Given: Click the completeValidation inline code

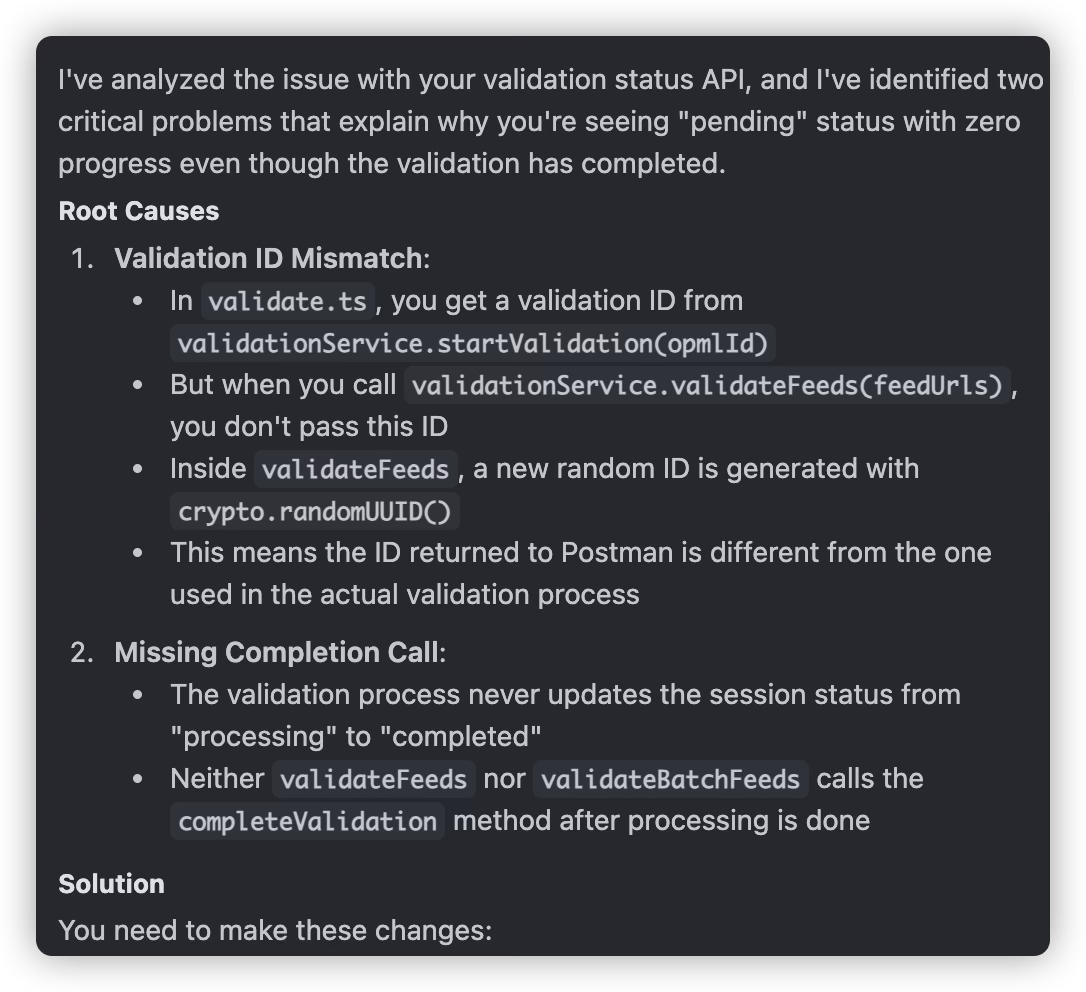Looking at the screenshot, I should point(308,821).
